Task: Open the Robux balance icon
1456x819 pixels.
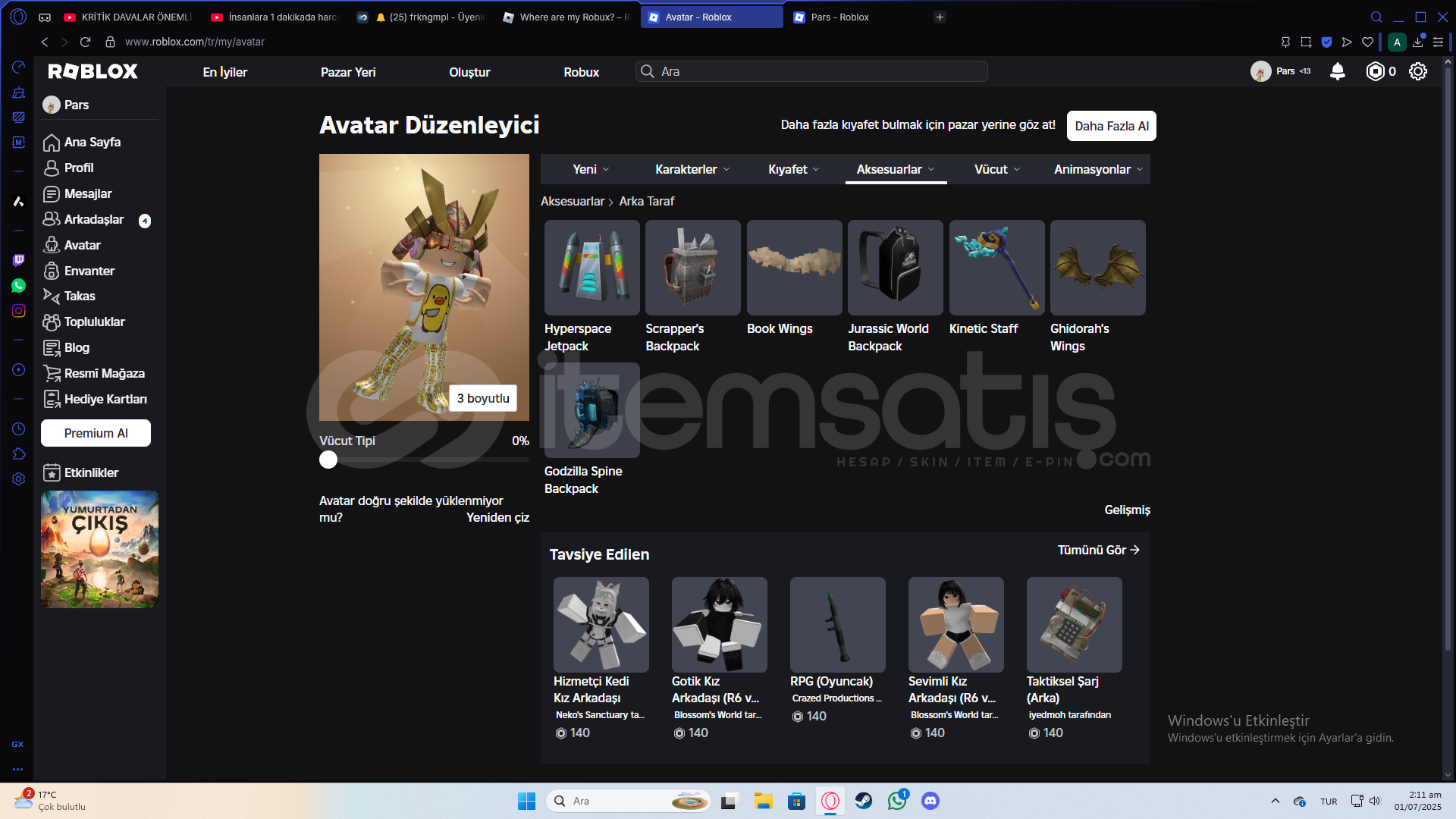Action: coord(1375,71)
